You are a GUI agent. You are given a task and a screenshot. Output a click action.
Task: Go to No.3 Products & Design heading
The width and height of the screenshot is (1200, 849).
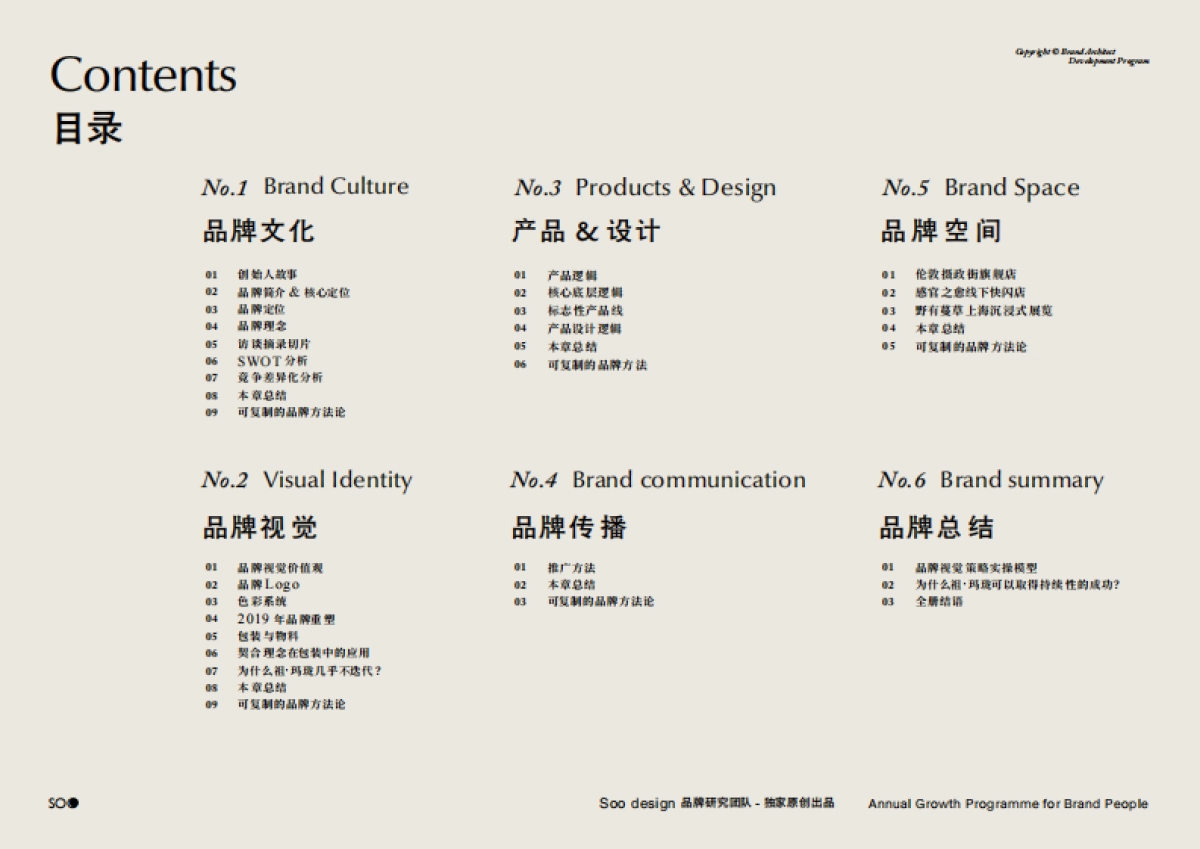(x=645, y=188)
